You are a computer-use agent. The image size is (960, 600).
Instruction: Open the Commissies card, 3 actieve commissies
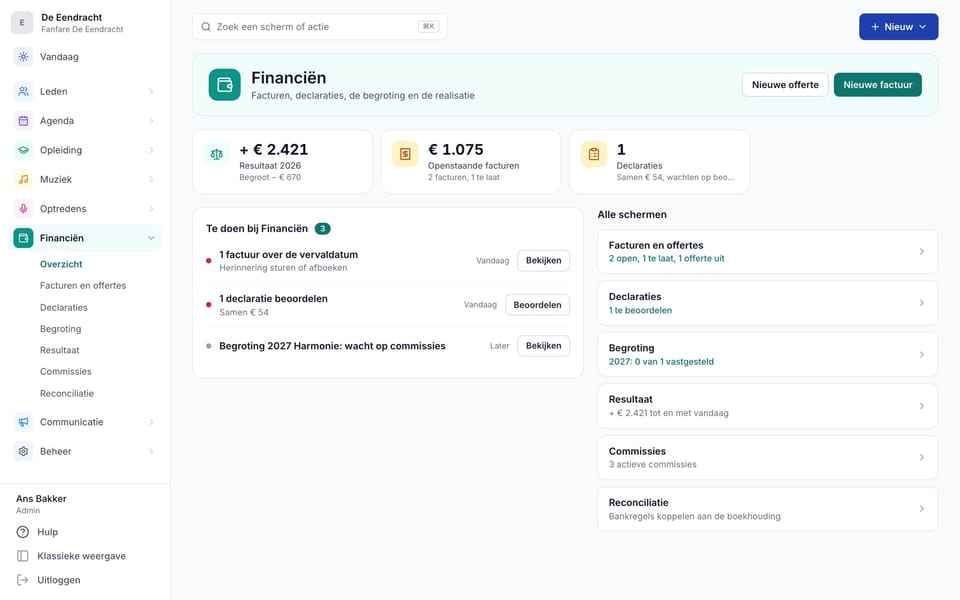(768, 457)
